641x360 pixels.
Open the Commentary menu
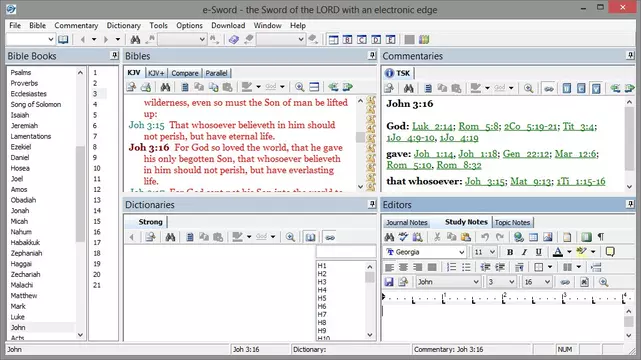(x=76, y=25)
